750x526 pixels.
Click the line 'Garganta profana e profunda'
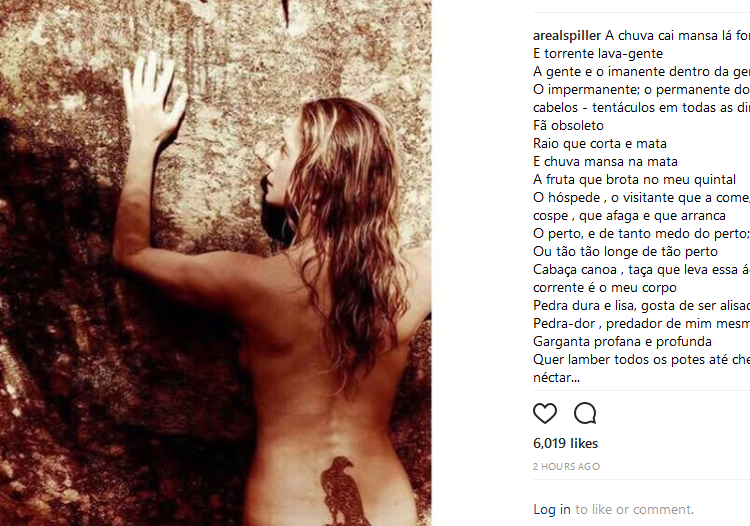pyautogui.click(x=622, y=341)
